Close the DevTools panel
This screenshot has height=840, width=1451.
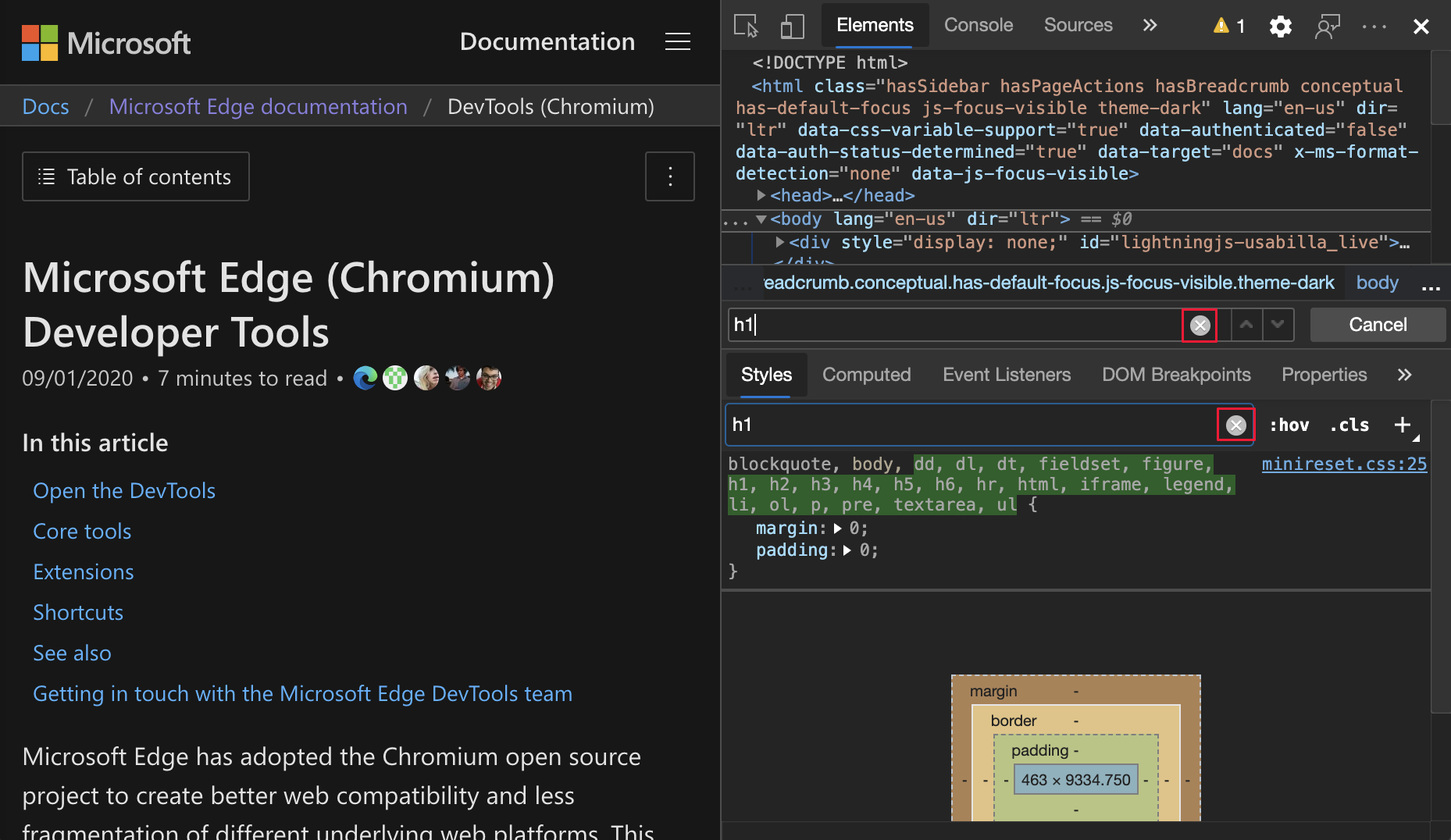pos(1421,26)
